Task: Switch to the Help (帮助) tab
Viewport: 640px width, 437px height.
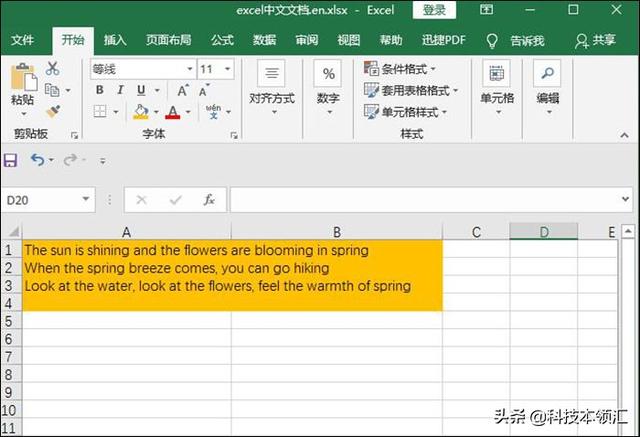Action: 391,40
